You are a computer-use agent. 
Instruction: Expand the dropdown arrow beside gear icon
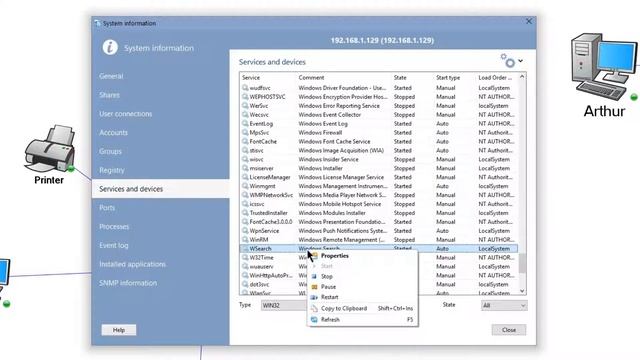click(x=520, y=61)
